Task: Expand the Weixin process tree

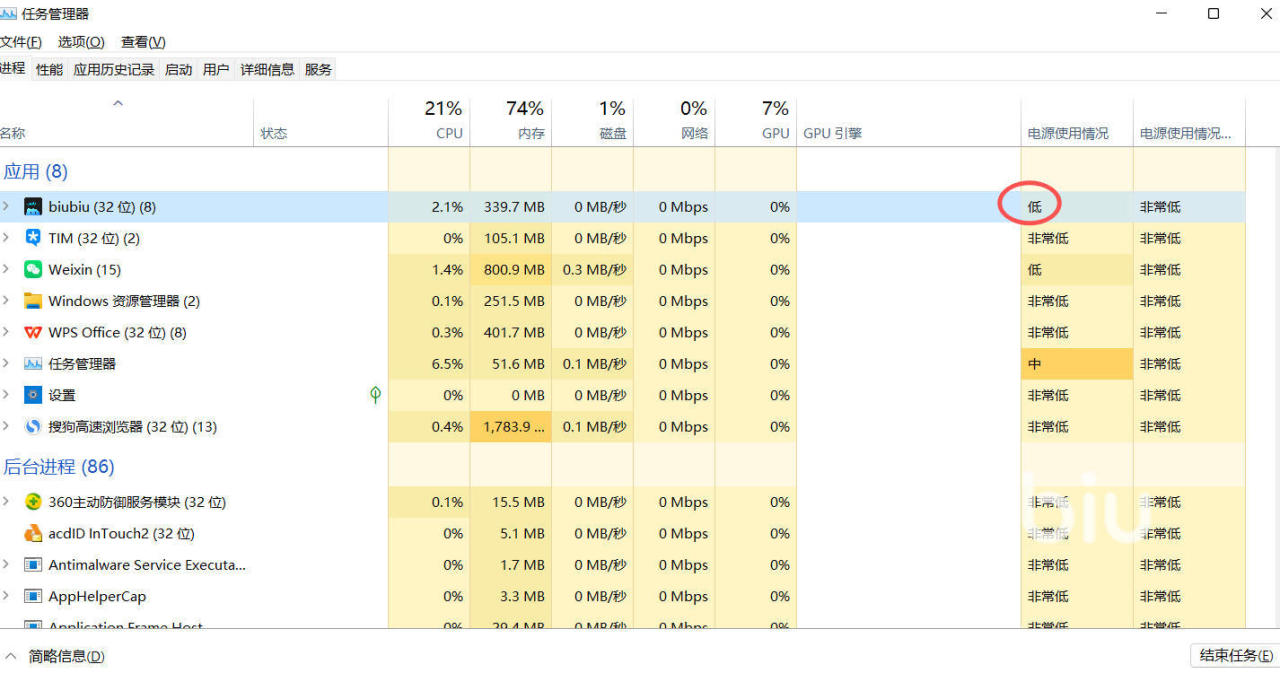Action: 6,270
